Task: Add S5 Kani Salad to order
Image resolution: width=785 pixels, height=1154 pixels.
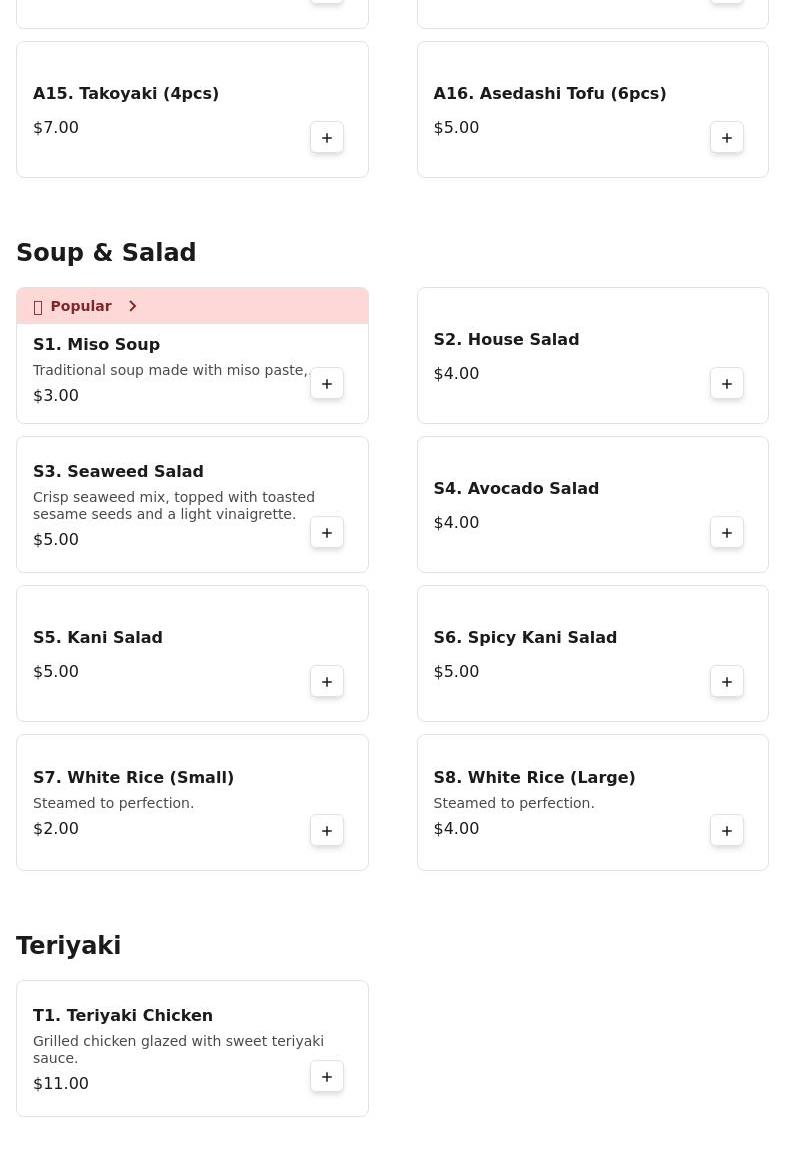Action: click(327, 682)
